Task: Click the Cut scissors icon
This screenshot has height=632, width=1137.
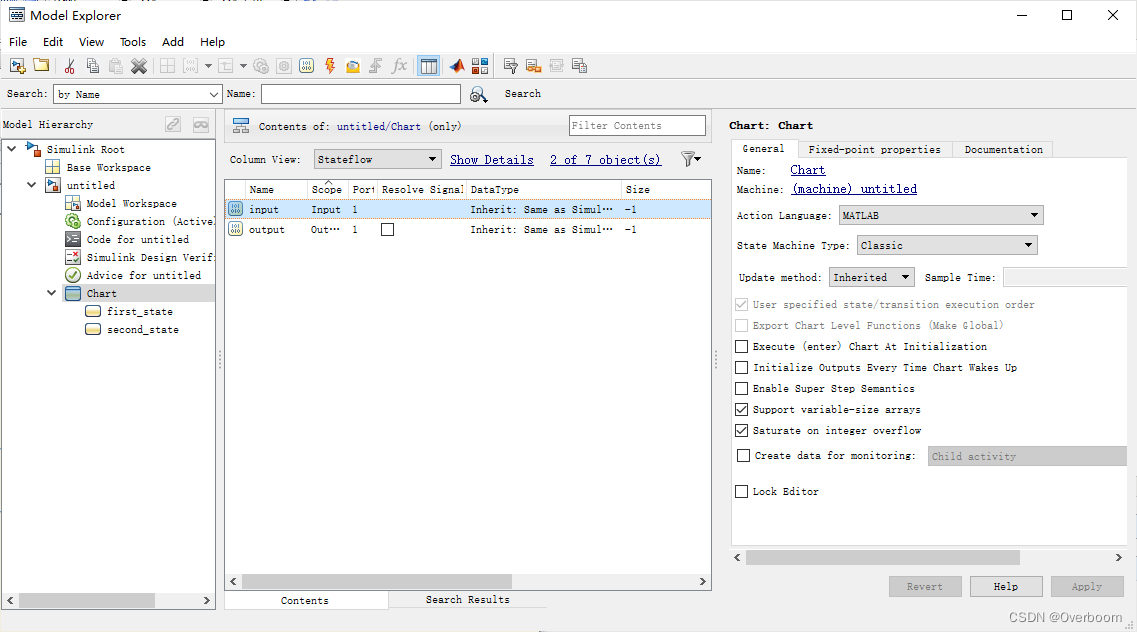Action: click(x=70, y=66)
